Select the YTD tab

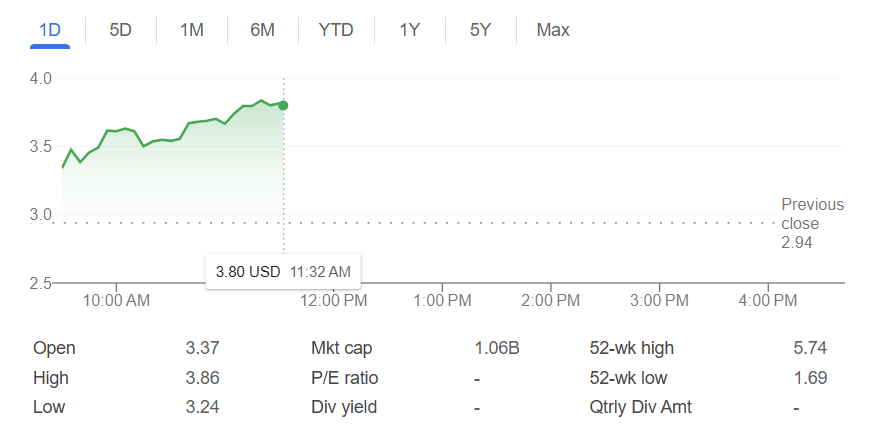[x=336, y=30]
